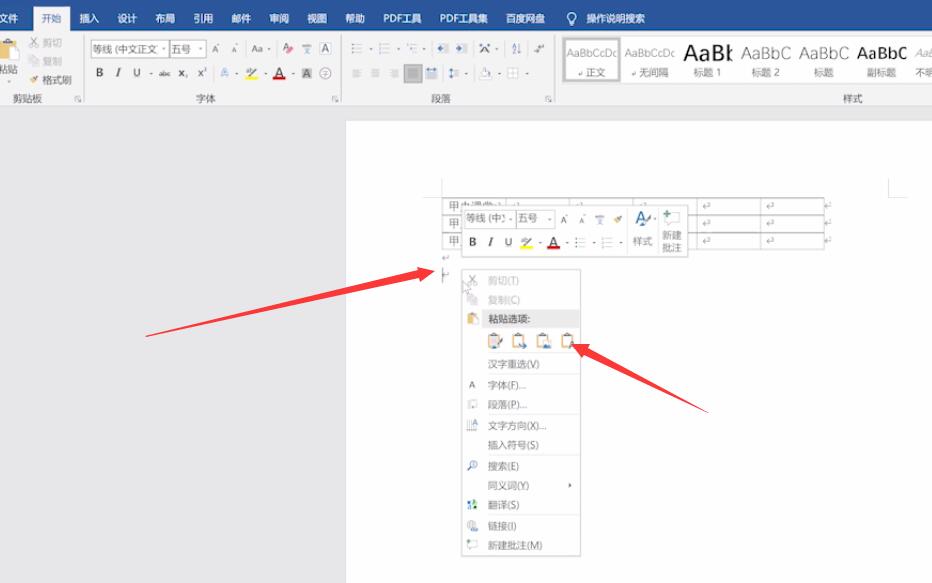Click the ribbon Phonetic Guide (拼音) icon
932x583 pixels.
[x=307, y=49]
